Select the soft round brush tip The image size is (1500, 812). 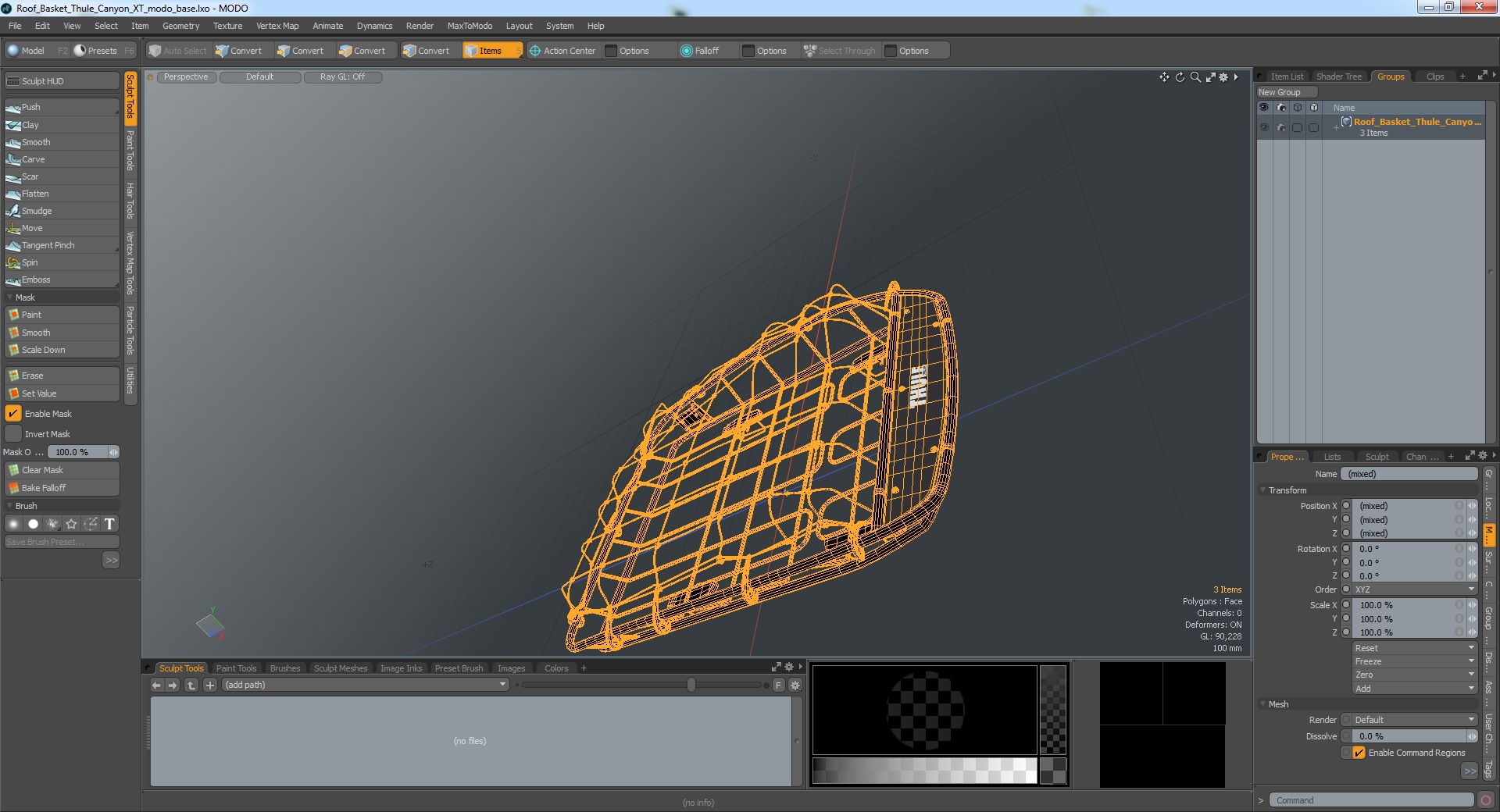tap(14, 524)
